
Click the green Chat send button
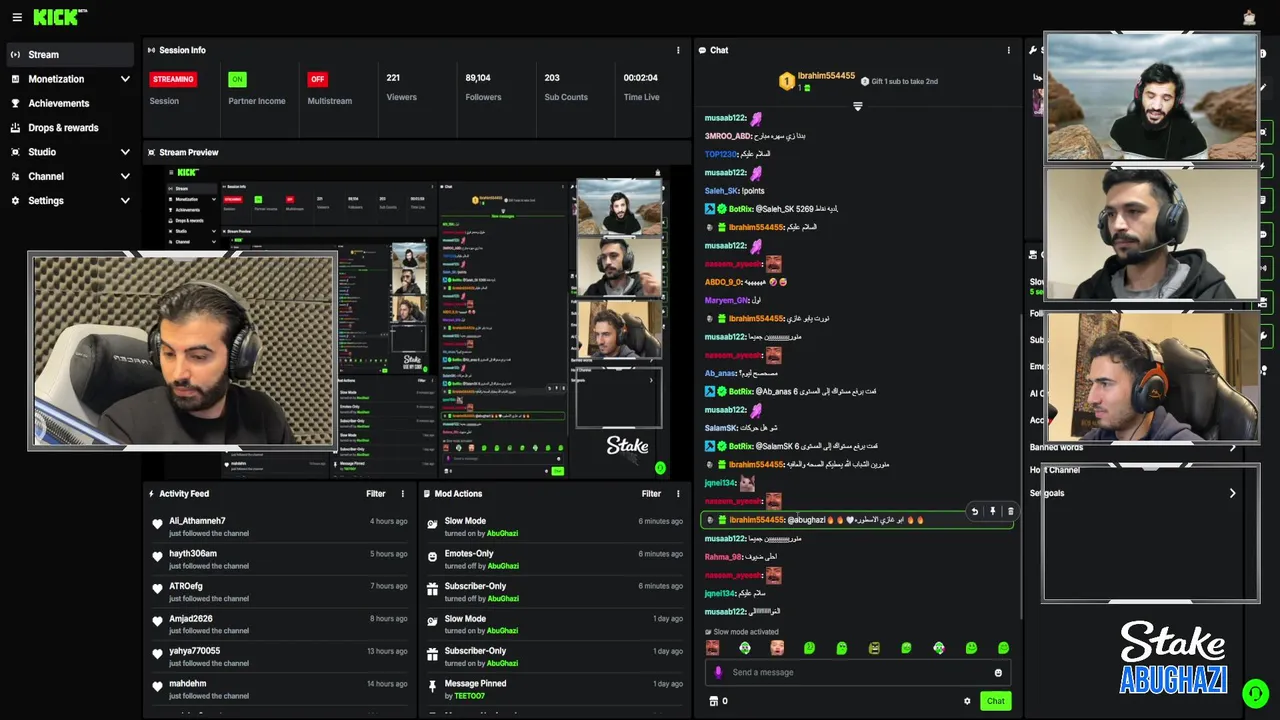point(996,701)
